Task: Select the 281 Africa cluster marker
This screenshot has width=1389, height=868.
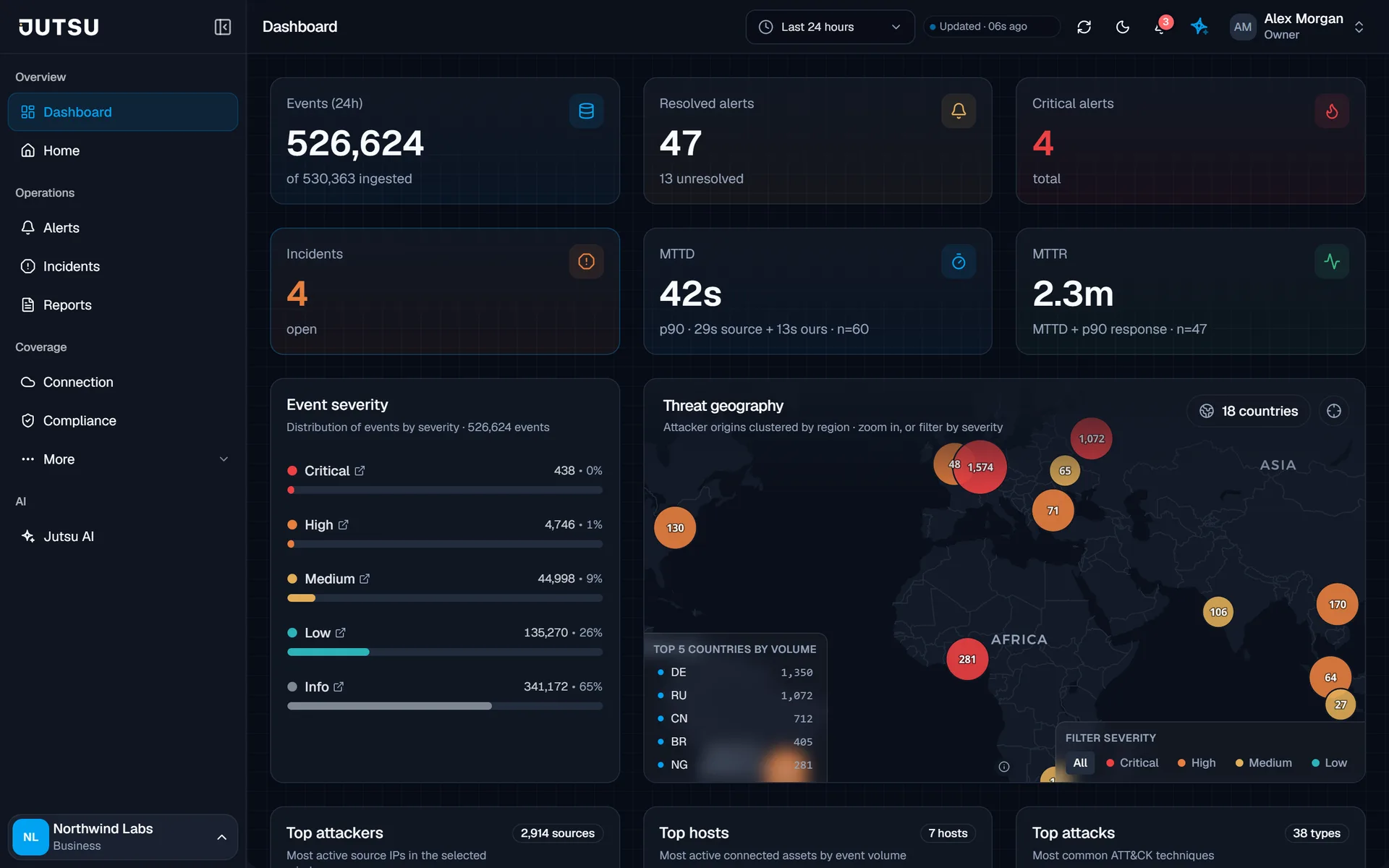Action: click(967, 659)
